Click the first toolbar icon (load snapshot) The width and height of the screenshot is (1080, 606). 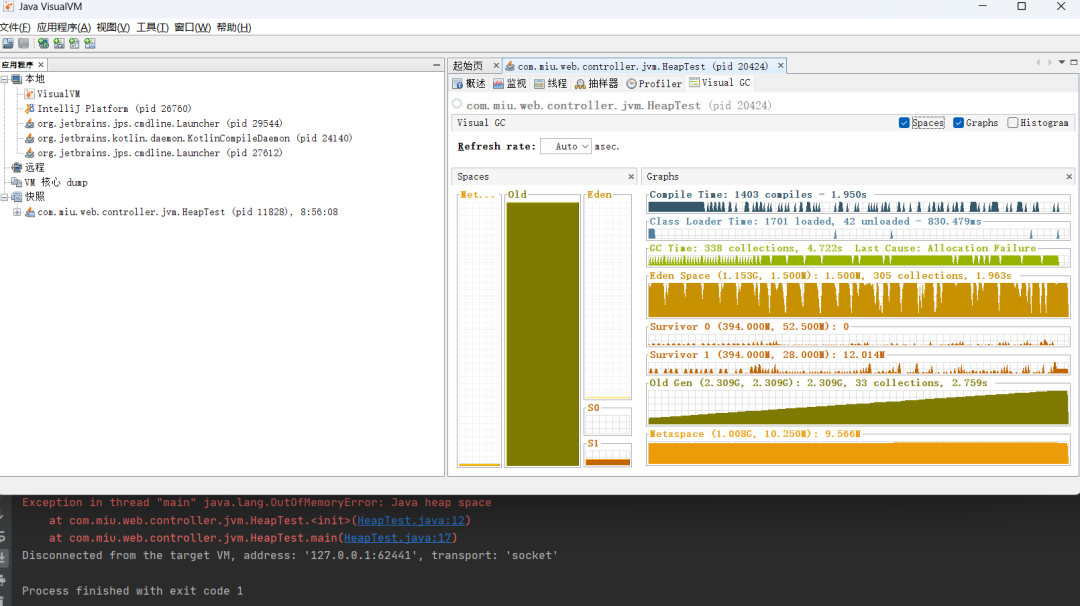(x=8, y=43)
